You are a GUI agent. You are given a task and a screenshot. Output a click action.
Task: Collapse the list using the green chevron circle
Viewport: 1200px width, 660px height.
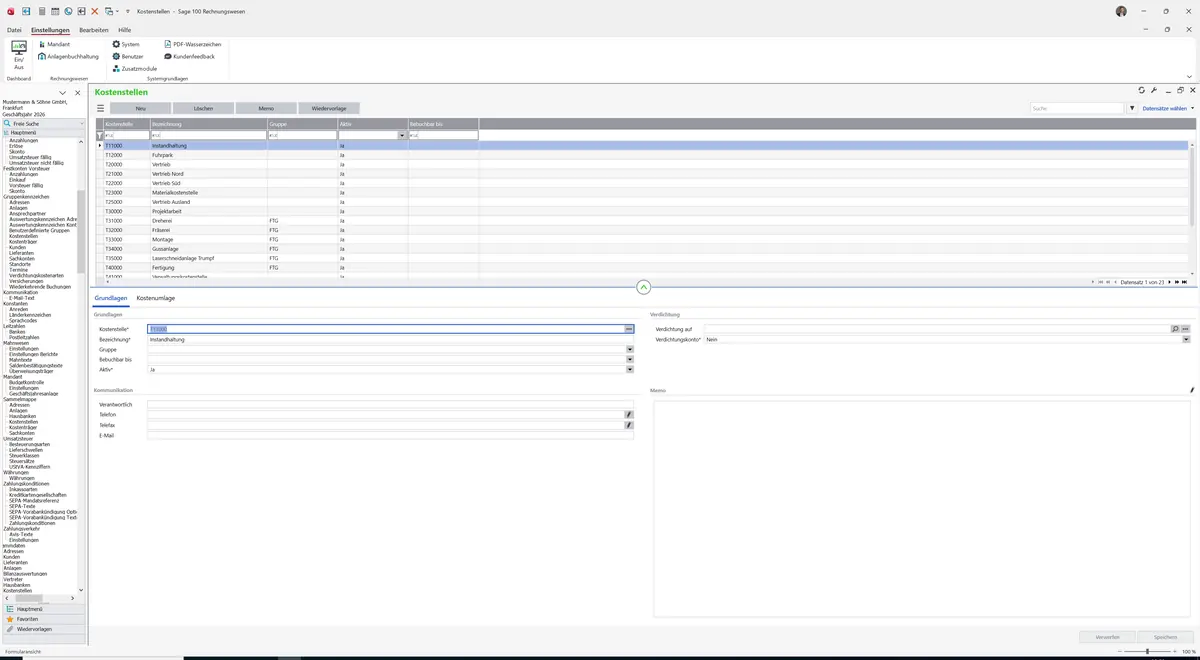coord(643,287)
